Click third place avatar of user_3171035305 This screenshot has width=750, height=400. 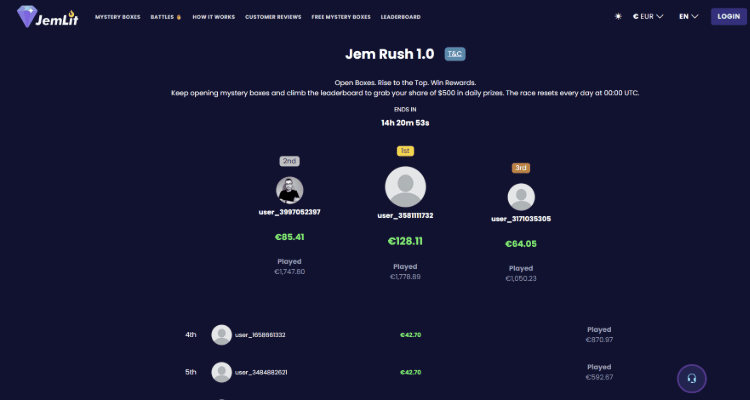point(521,197)
